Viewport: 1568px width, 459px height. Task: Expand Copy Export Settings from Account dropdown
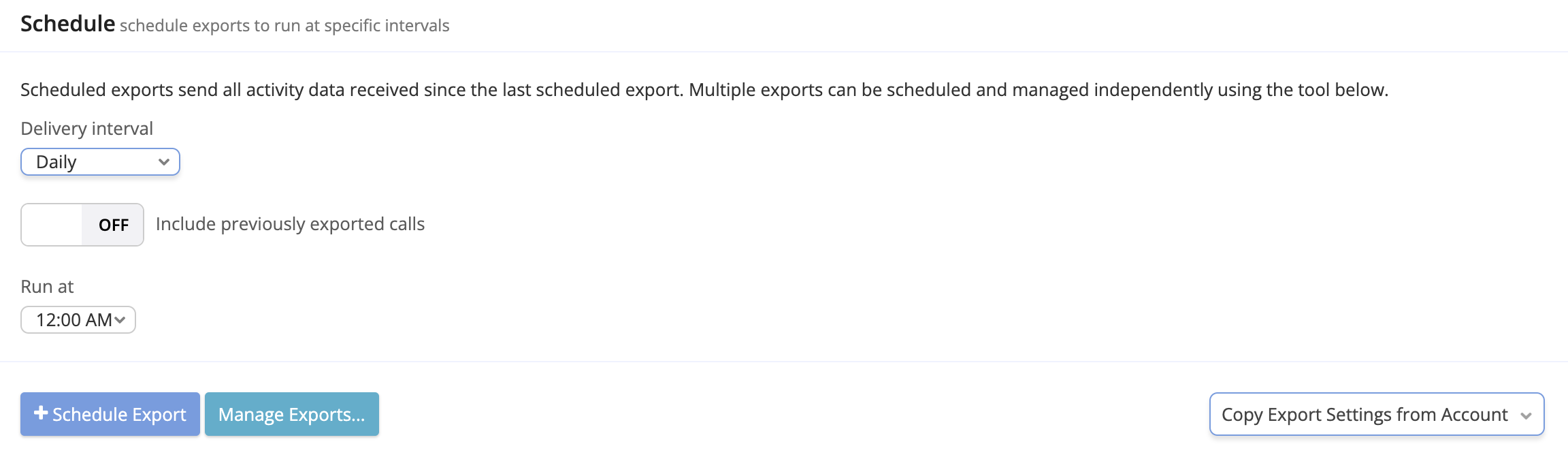1376,414
